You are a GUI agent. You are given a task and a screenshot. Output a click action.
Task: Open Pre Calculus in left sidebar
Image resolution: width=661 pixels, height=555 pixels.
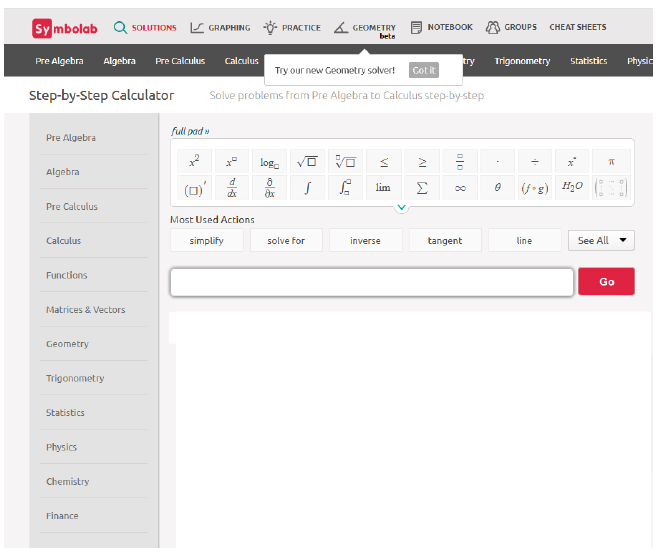72,206
